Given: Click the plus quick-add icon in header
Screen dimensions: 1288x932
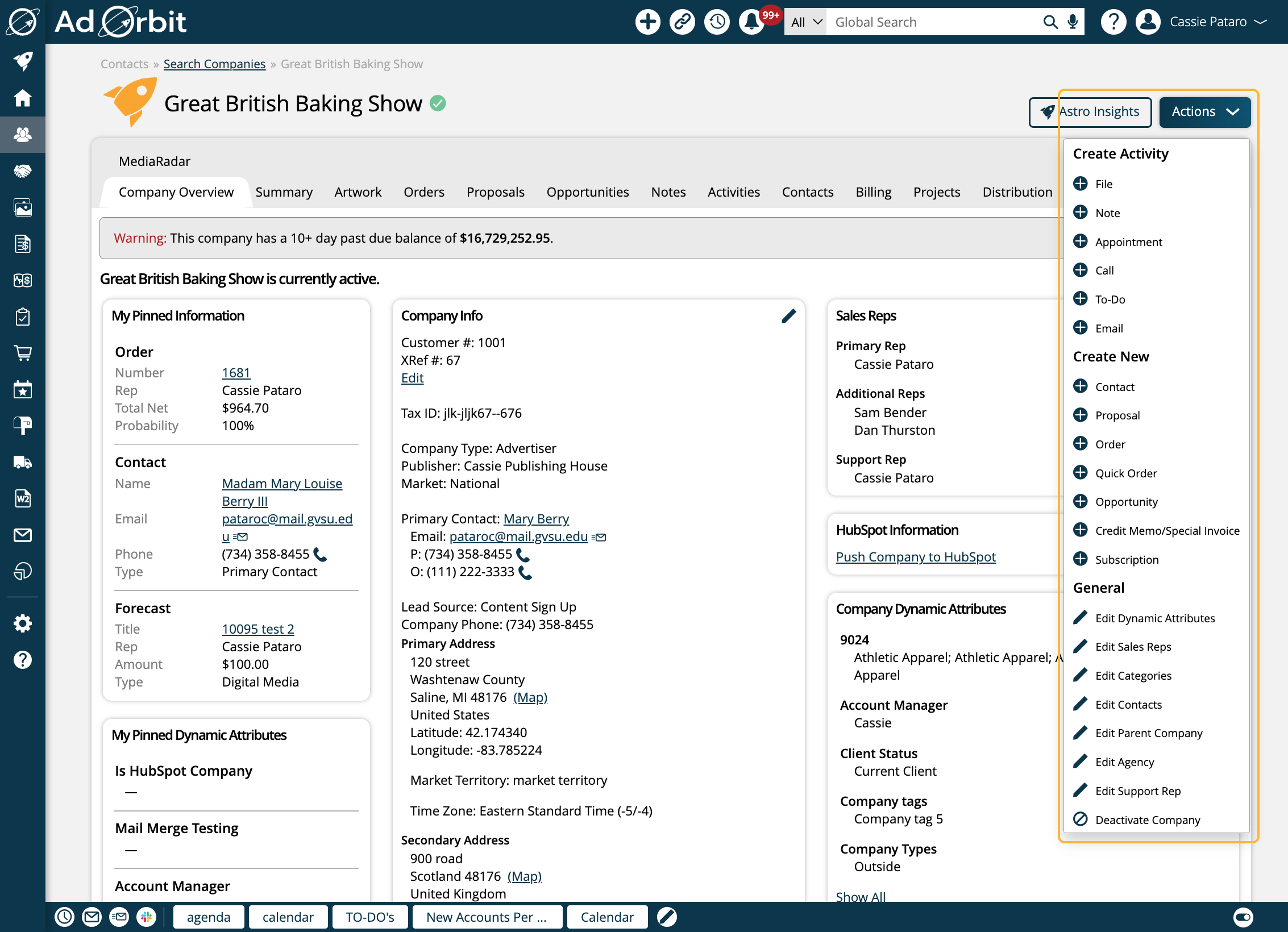Looking at the screenshot, I should [x=647, y=22].
